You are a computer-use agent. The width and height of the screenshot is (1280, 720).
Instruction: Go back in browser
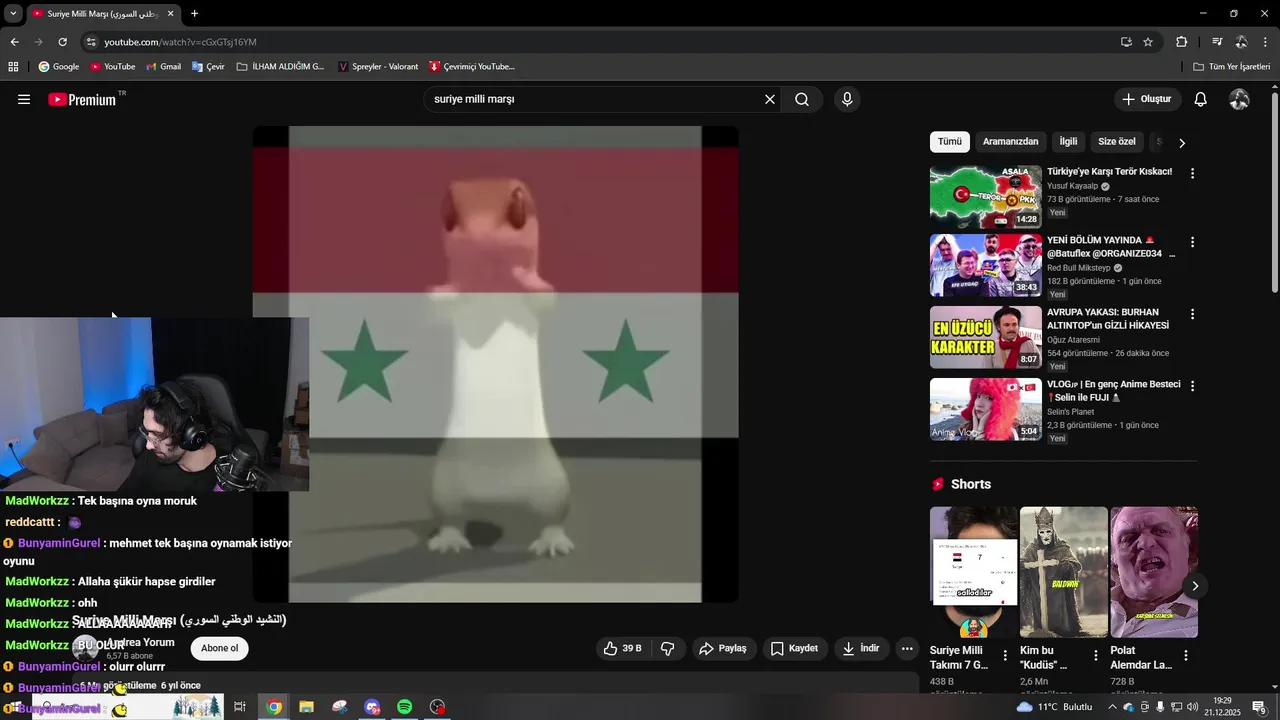point(14,42)
